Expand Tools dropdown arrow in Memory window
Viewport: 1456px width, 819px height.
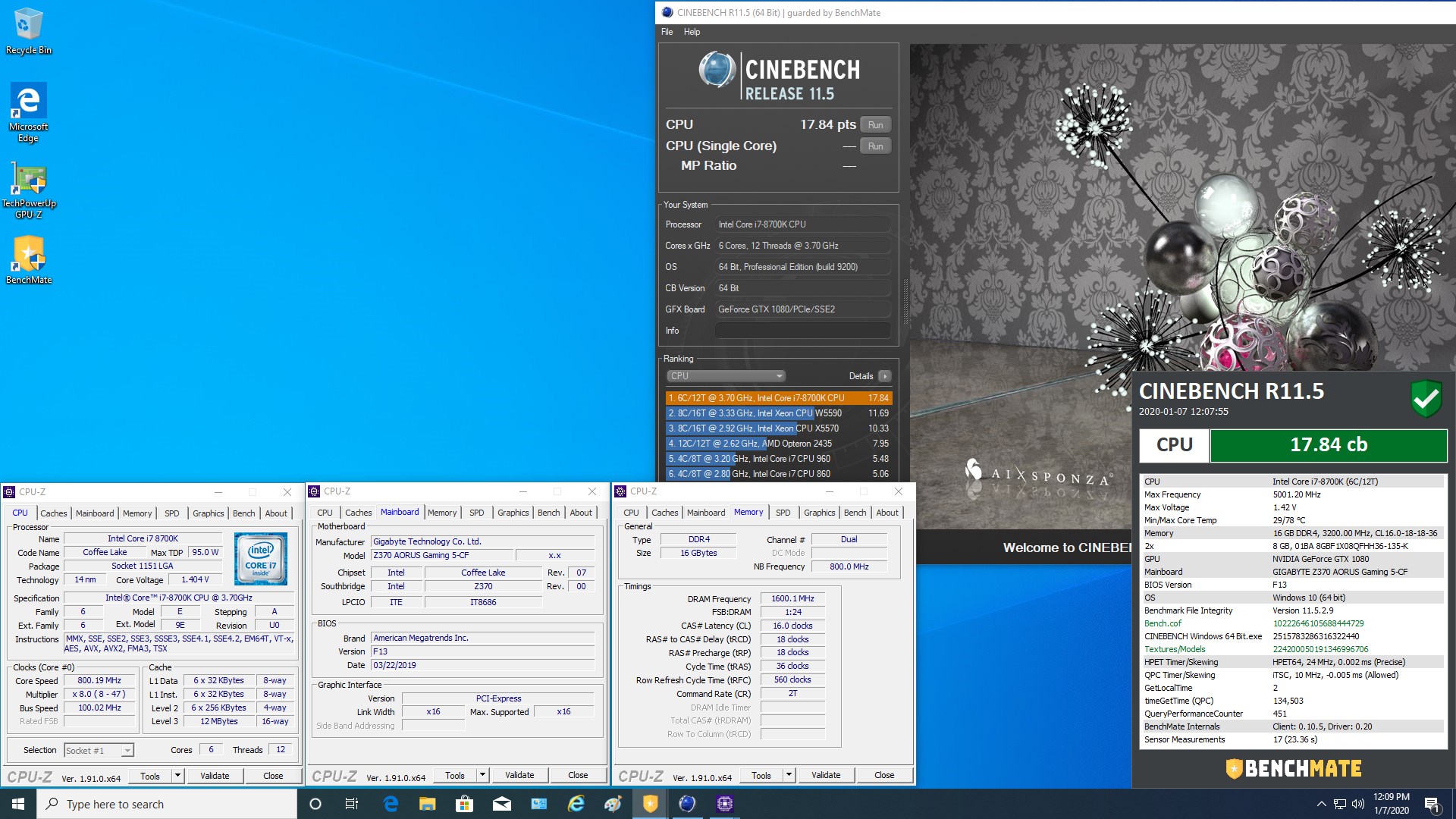point(789,775)
